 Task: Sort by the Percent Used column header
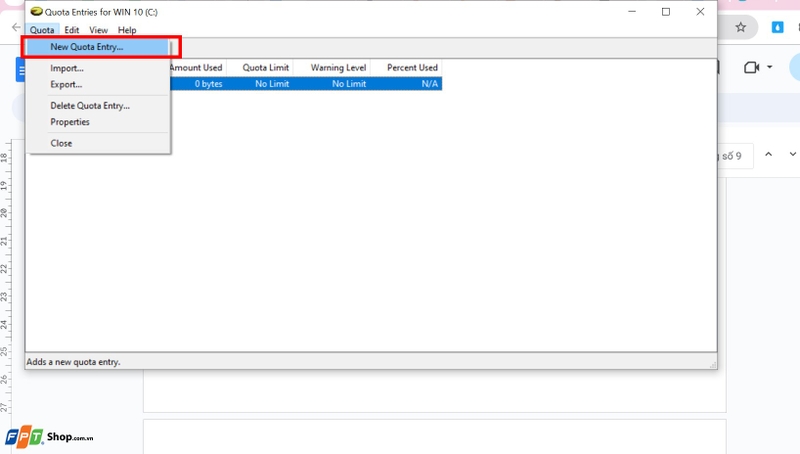click(x=406, y=67)
